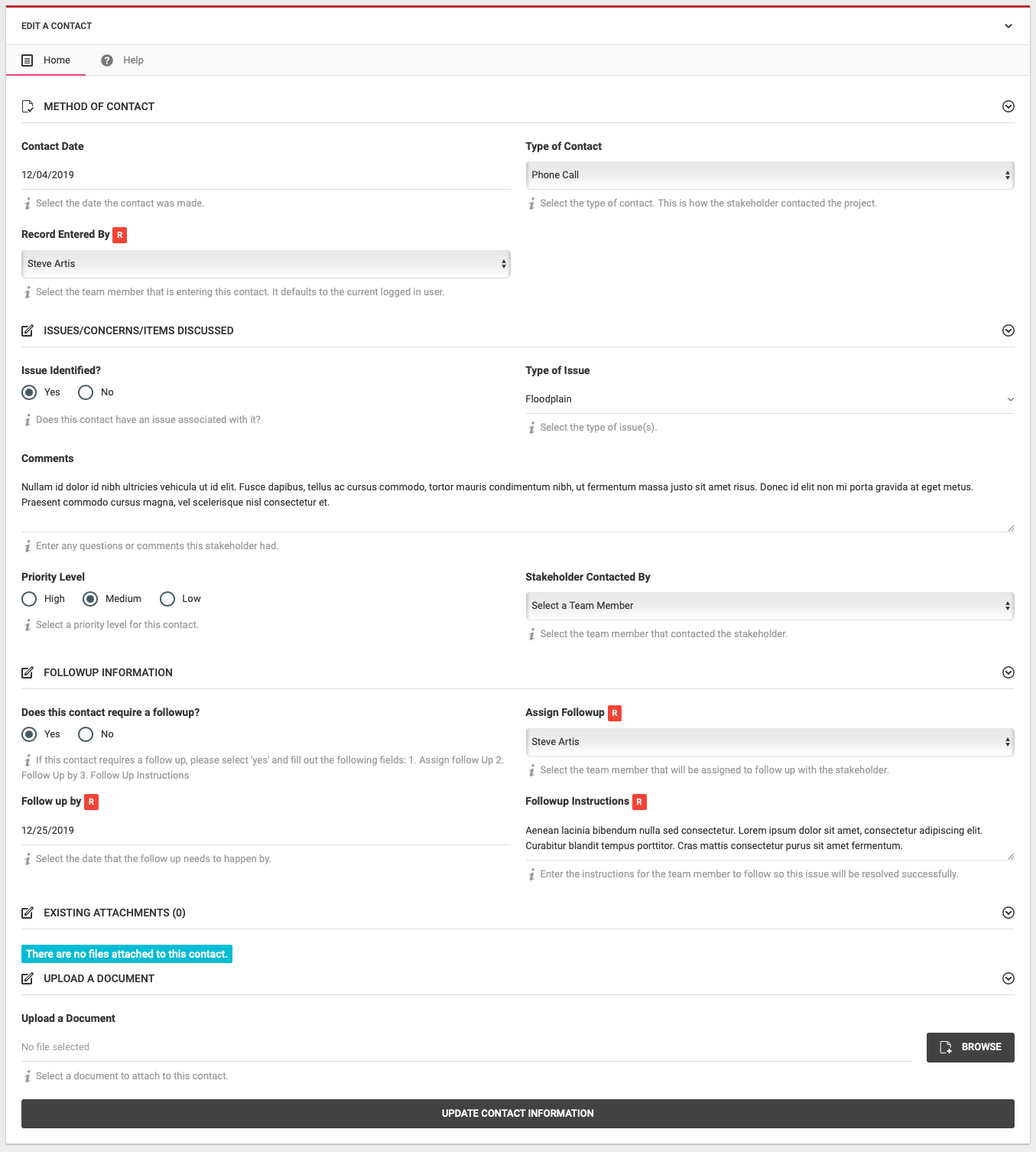
Task: Click the Help question mark icon
Action: [107, 60]
